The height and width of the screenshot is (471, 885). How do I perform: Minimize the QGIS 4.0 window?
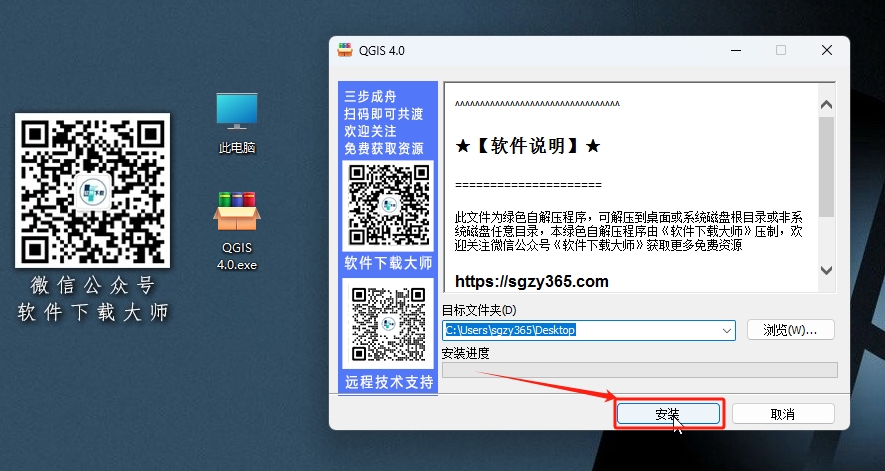[736, 50]
